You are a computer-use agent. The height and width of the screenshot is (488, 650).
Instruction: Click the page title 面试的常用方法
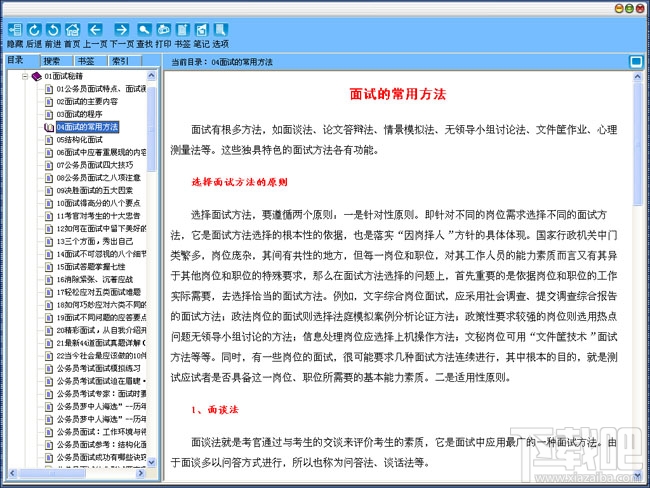[x=398, y=94]
